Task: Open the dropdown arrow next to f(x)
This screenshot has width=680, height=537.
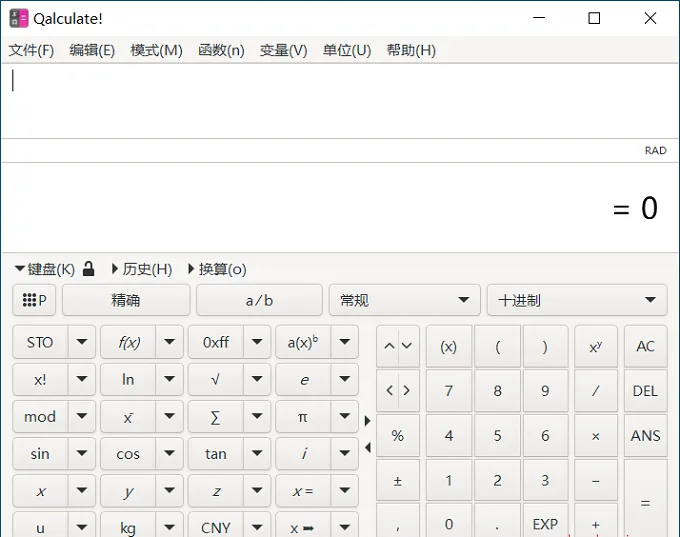Action: [x=170, y=342]
